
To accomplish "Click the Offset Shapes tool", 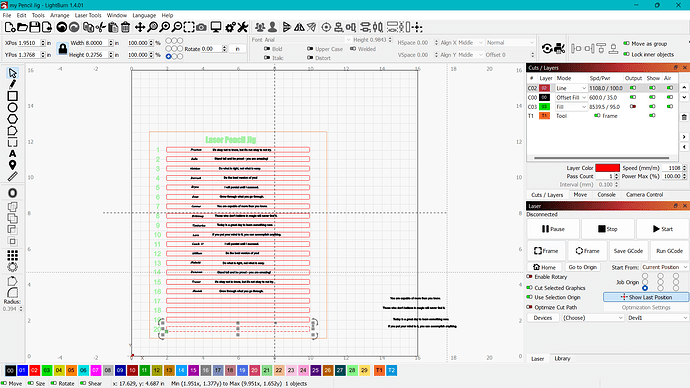I will (12, 193).
